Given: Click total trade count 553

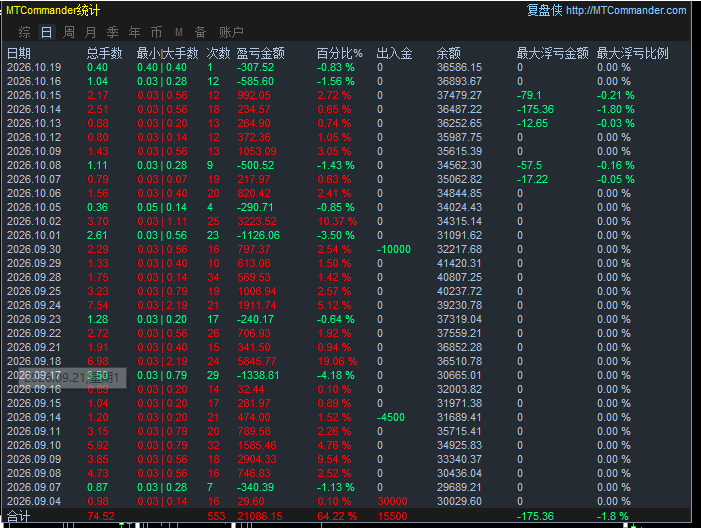Looking at the screenshot, I should [216, 516].
